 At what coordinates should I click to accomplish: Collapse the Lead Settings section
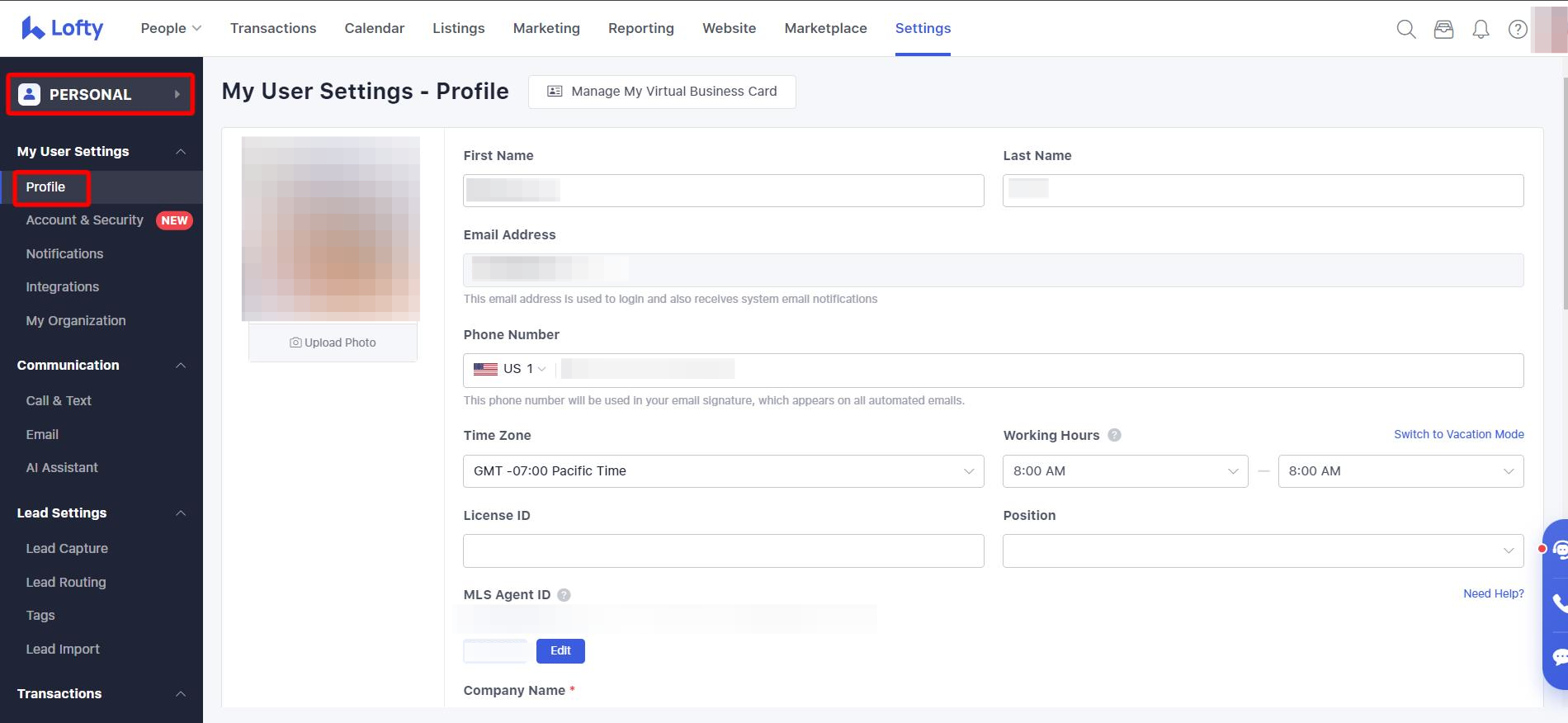(x=181, y=513)
